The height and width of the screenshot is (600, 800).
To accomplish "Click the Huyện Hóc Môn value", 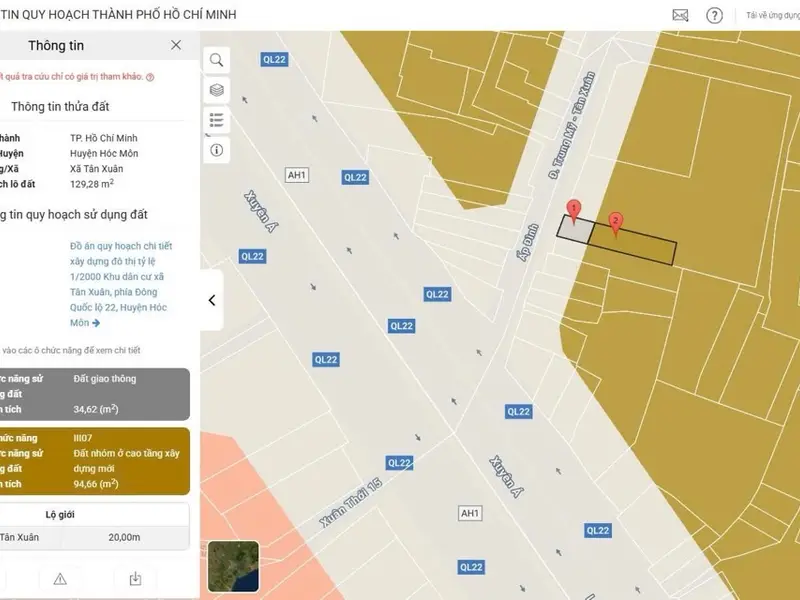I will 104,153.
